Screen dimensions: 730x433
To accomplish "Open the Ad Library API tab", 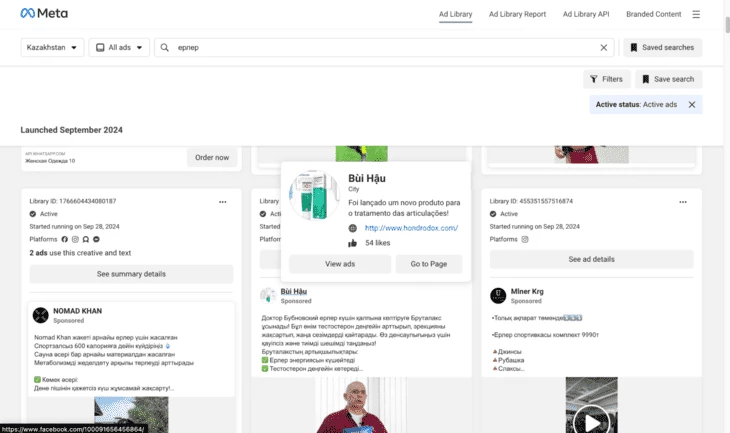I will point(586,14).
